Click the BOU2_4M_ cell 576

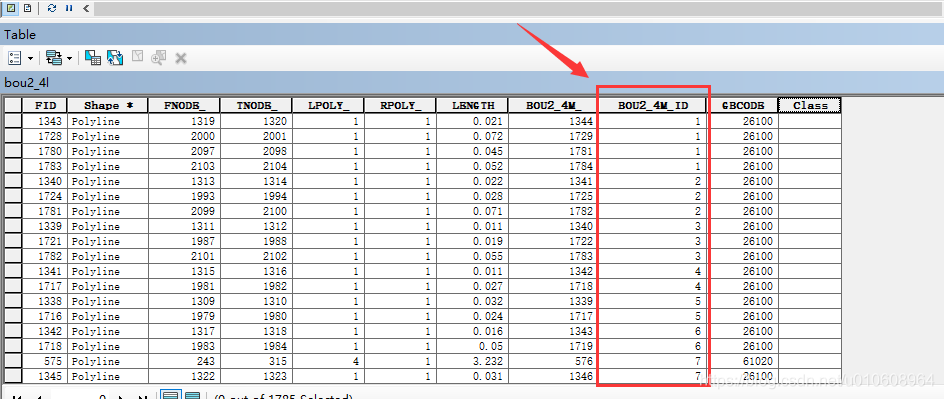(x=553, y=362)
